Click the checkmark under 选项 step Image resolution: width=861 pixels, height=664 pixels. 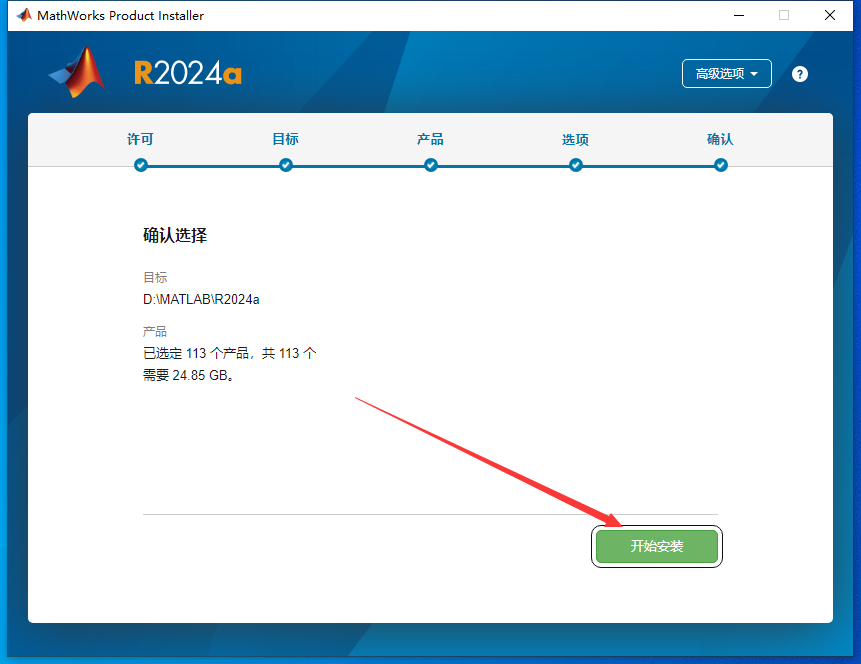575,165
